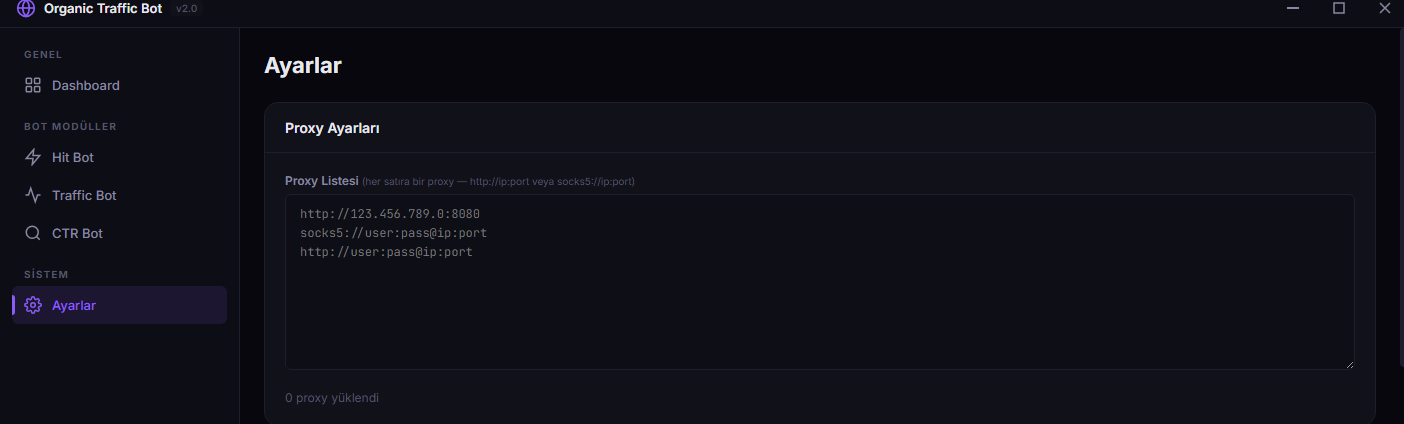Image resolution: width=1404 pixels, height=424 pixels.
Task: Maximize the application window
Action: pyautogui.click(x=1339, y=9)
